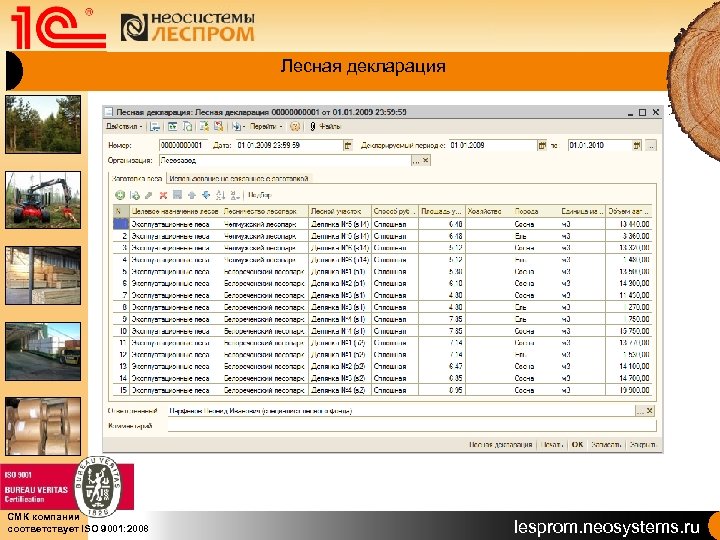Select table row number 2
Image resolution: width=720 pixels, height=540 pixels.
[382, 236]
